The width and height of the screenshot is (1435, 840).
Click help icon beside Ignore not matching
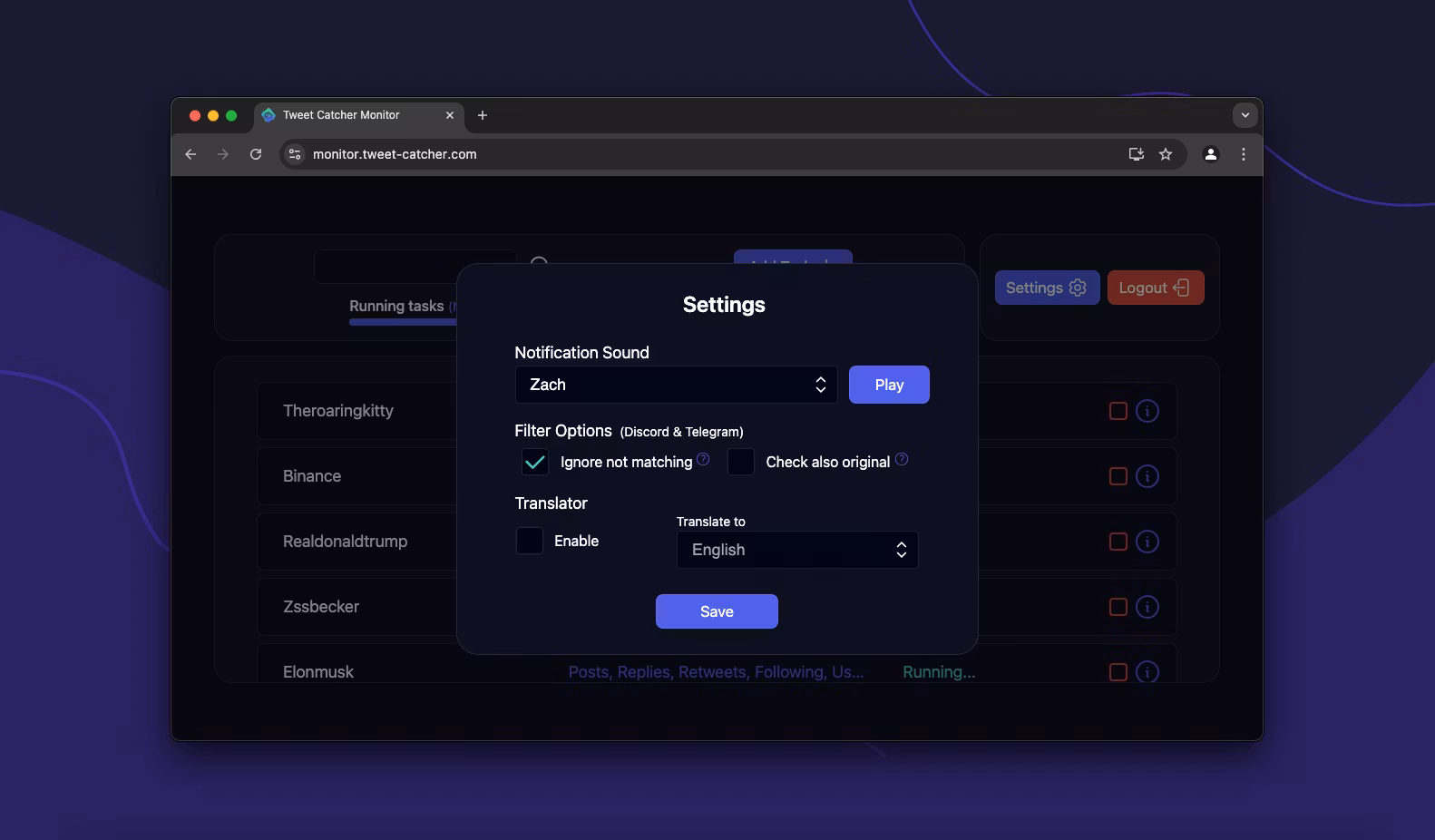(703, 459)
